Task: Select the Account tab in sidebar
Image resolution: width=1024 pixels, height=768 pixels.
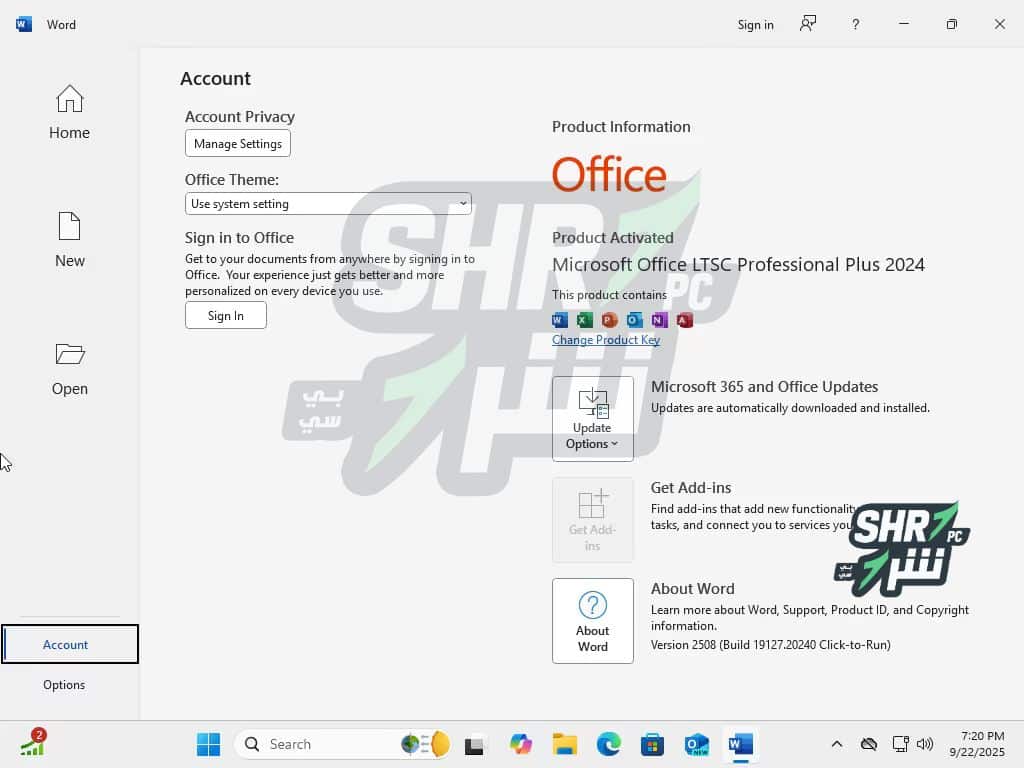Action: click(66, 645)
